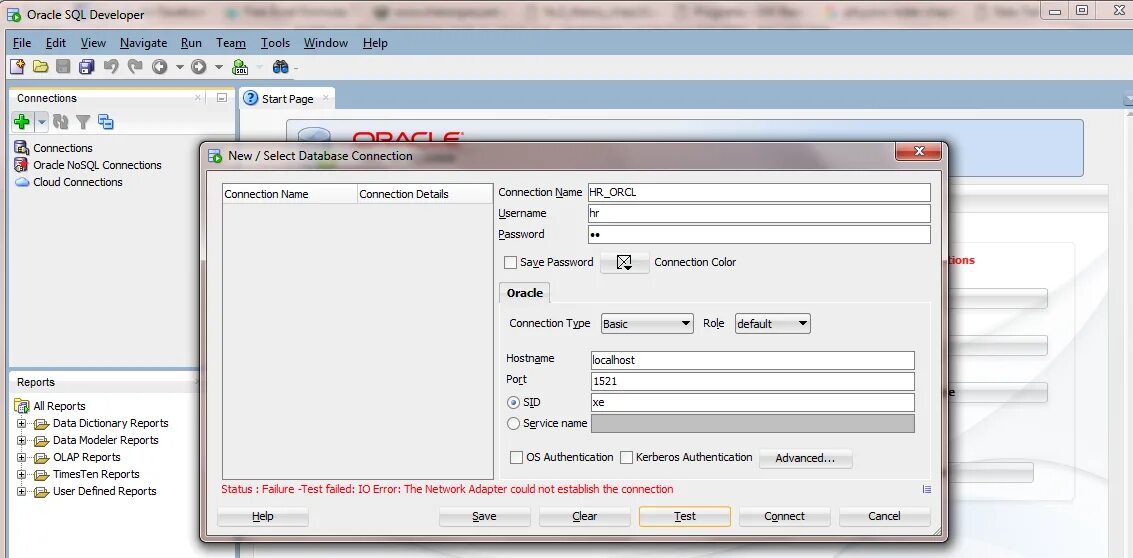Click the New file toolbar icon
Screen dimensions: 1133x558
coord(17,66)
